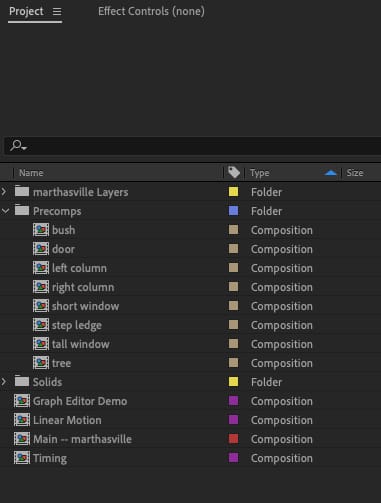Sort by the Size column header
Image resolution: width=381 pixels, height=503 pixels.
pos(355,173)
